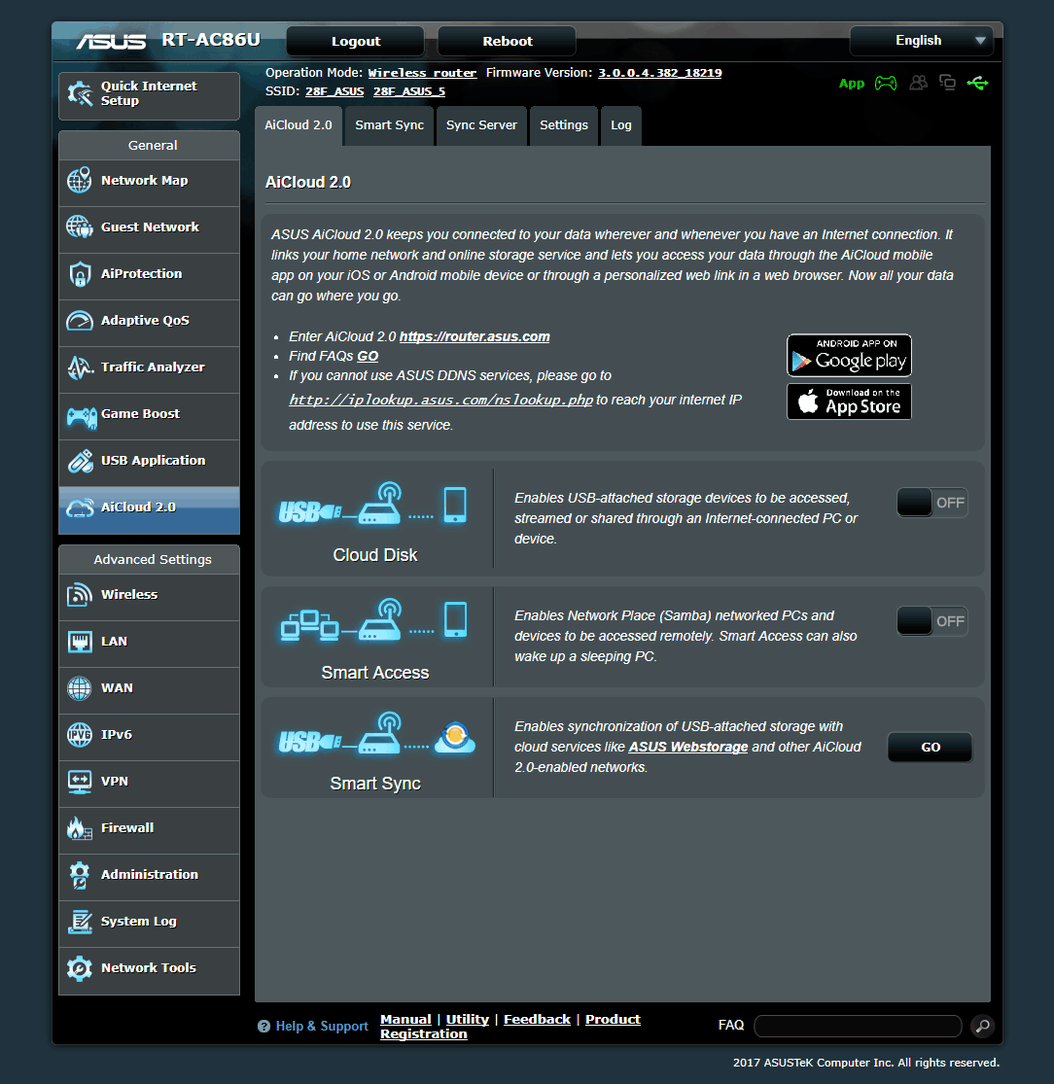Screen dimensions: 1054x1084
Task: Open the Settings tab
Action: (563, 125)
